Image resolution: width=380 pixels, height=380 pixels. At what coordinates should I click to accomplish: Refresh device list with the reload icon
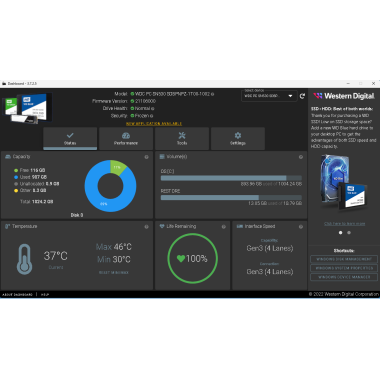click(x=302, y=96)
